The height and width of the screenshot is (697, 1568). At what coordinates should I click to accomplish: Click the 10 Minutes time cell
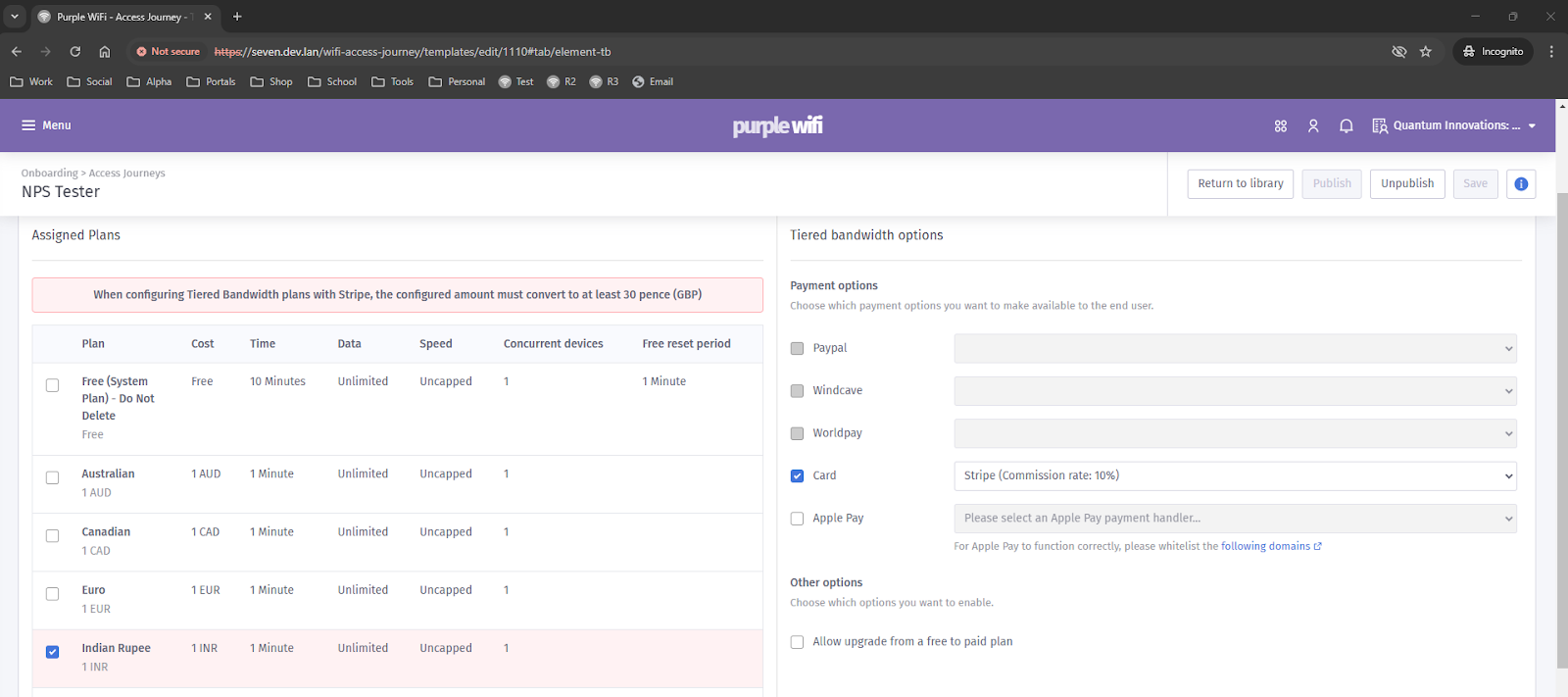[x=277, y=381]
